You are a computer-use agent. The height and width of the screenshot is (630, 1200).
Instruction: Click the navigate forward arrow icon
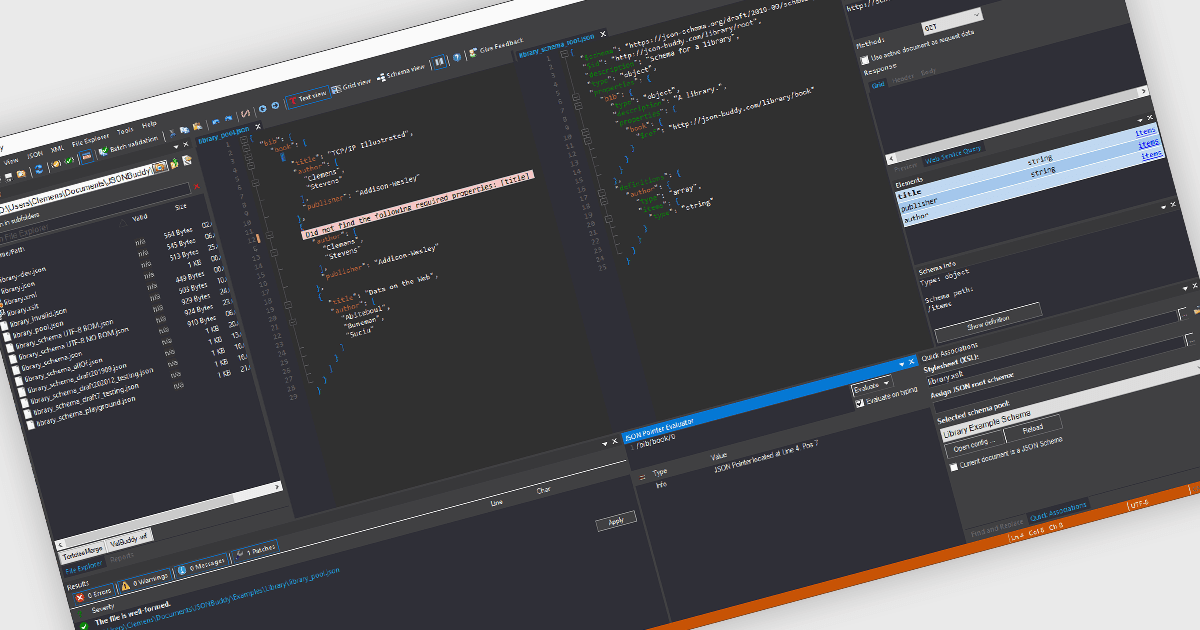pyautogui.click(x=275, y=106)
